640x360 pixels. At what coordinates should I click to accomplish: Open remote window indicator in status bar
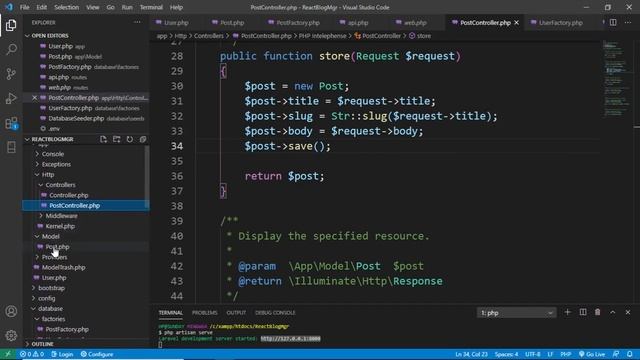(x=8, y=354)
